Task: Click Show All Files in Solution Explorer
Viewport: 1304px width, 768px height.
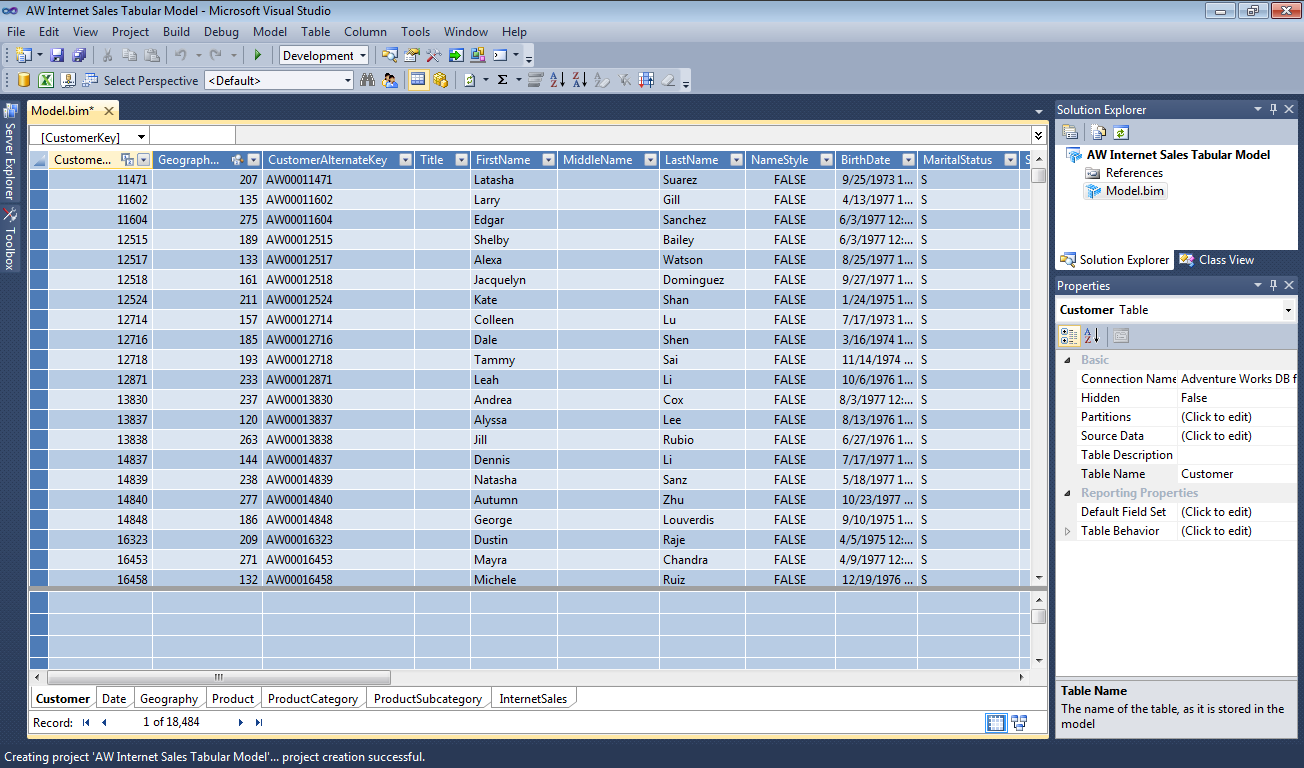Action: click(1098, 132)
